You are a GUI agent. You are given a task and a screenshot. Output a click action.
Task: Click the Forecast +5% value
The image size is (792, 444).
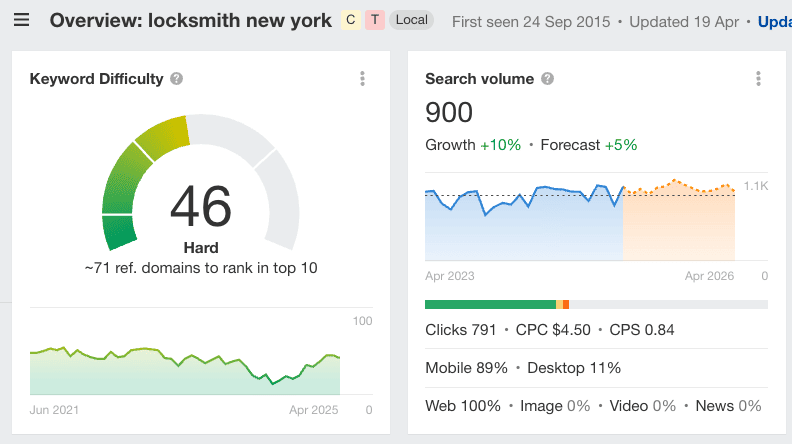click(620, 145)
